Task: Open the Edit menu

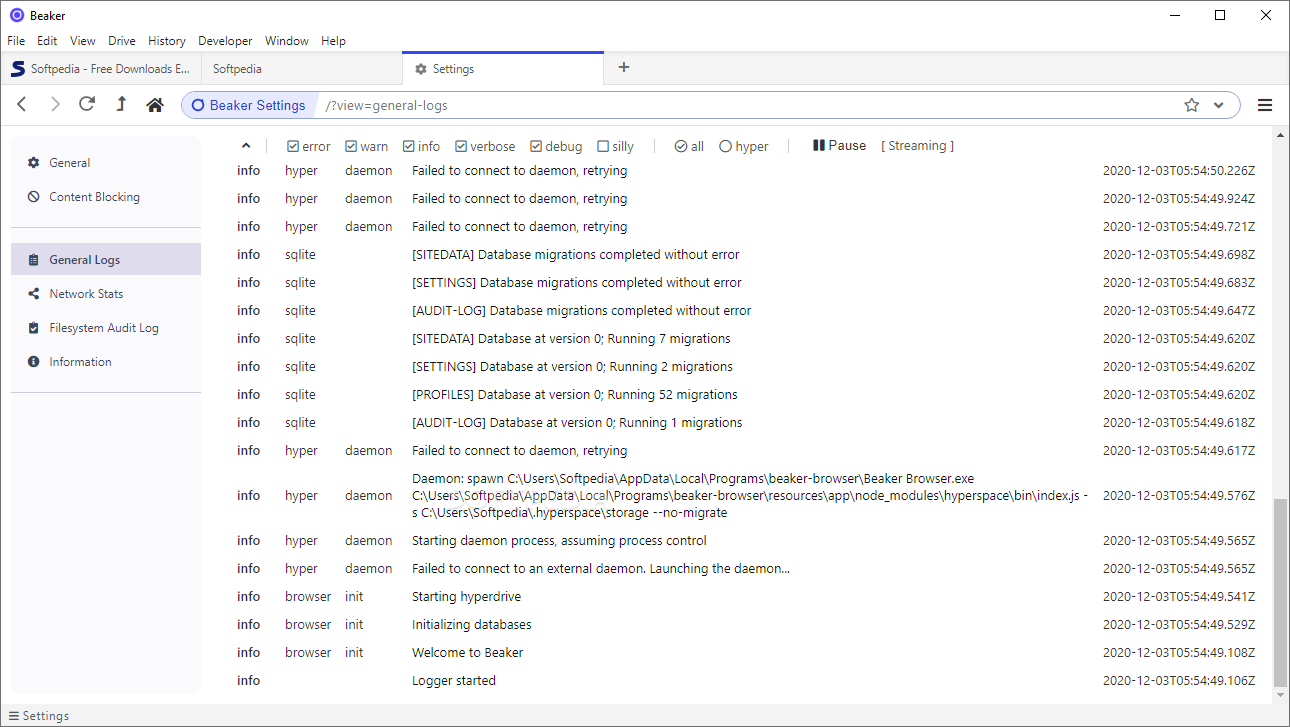Action: coord(47,41)
